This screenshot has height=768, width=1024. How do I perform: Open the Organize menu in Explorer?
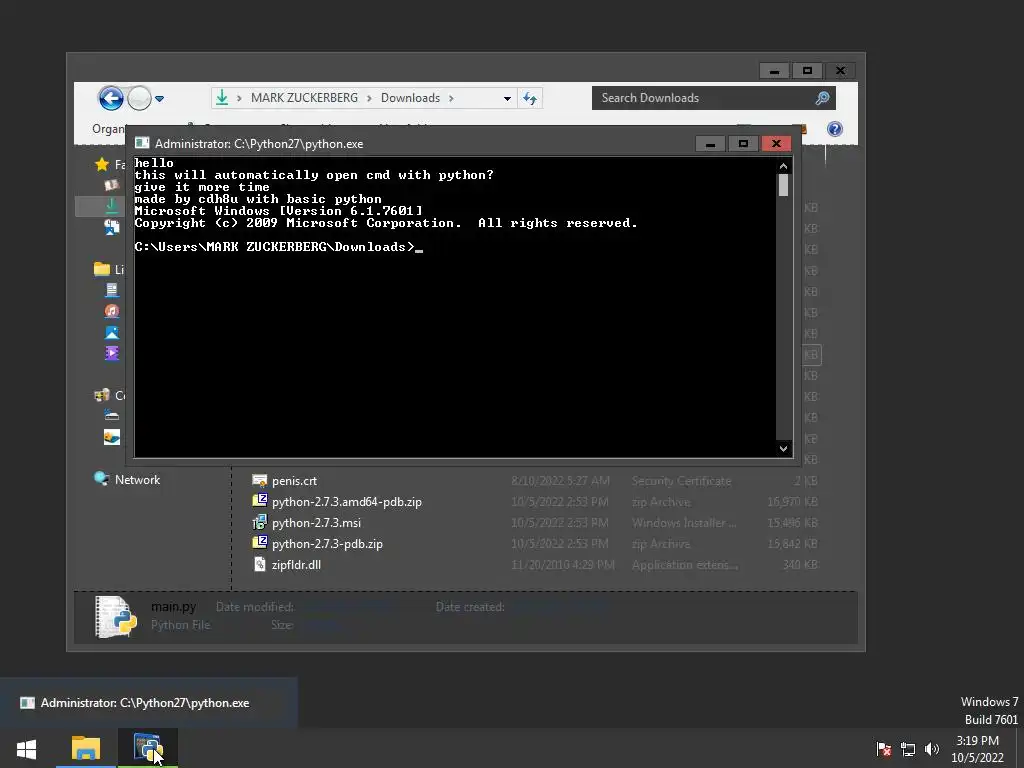[x=108, y=129]
